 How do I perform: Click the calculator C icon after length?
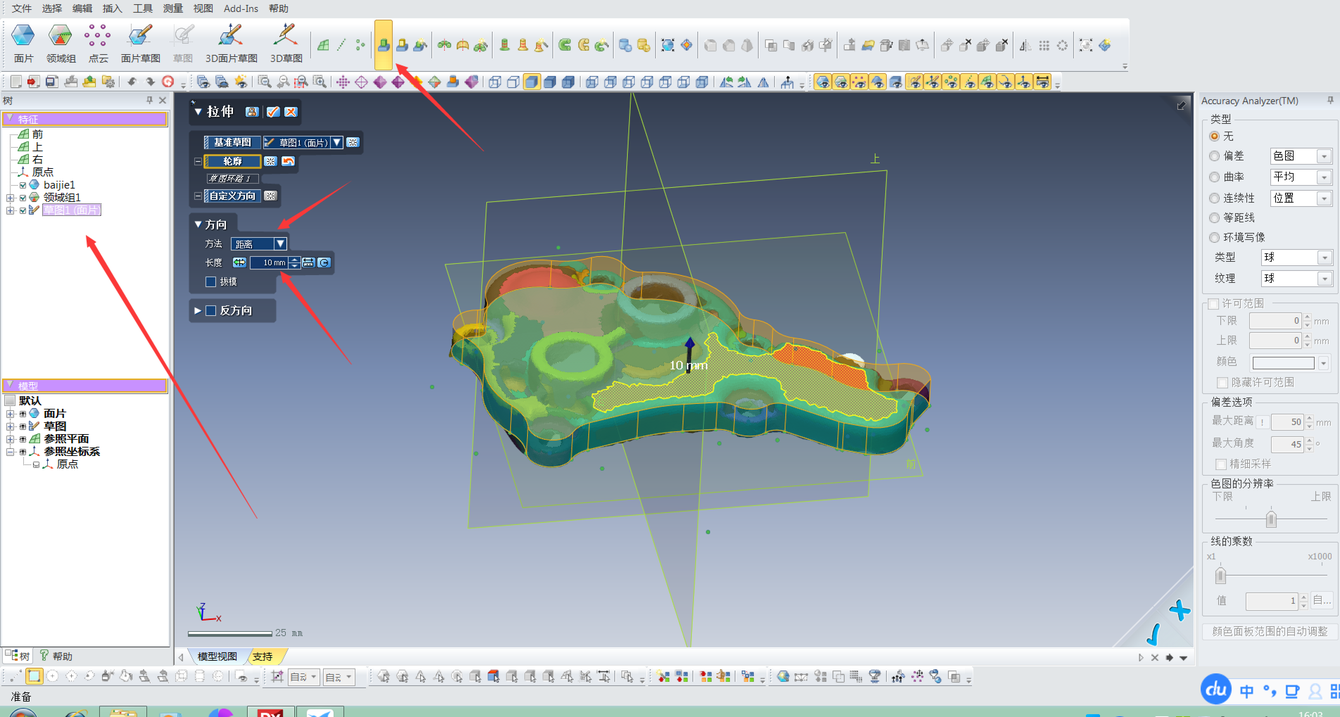coord(324,262)
